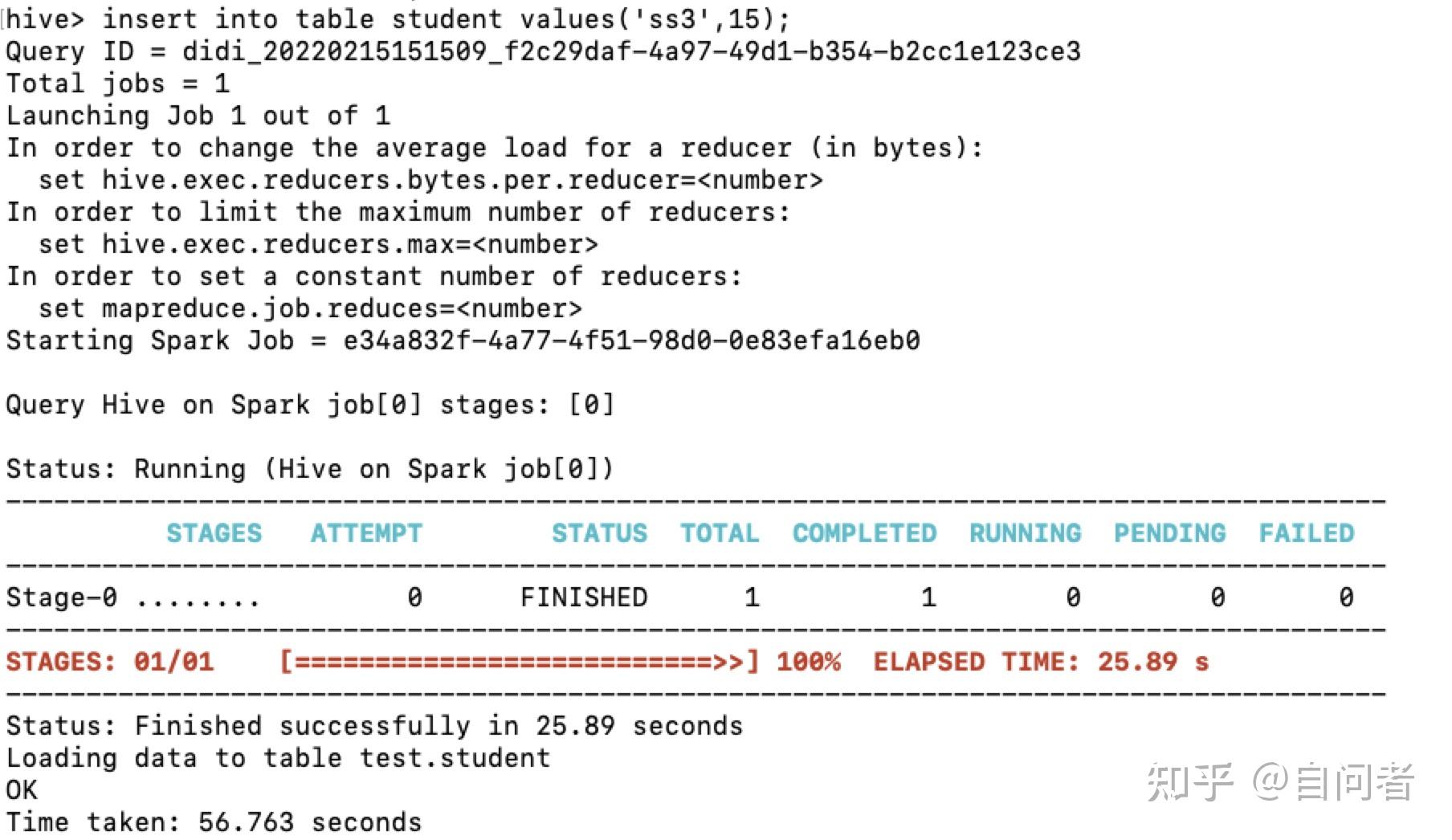Click the RUNNING column header
This screenshot has width=1452, height=840.
(x=1025, y=533)
